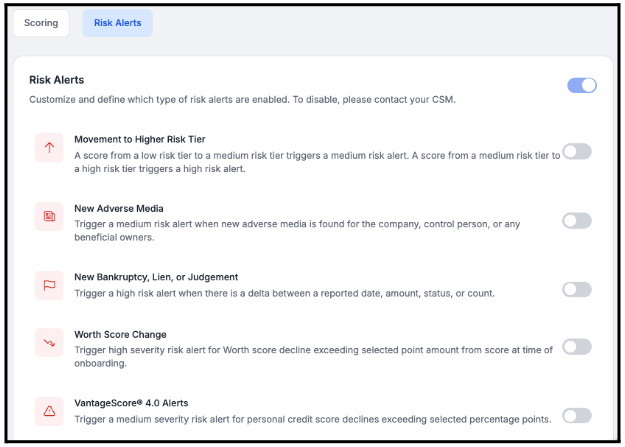This screenshot has height=447, width=625.
Task: Turn on New Adverse Media alerts
Action: pos(576,220)
